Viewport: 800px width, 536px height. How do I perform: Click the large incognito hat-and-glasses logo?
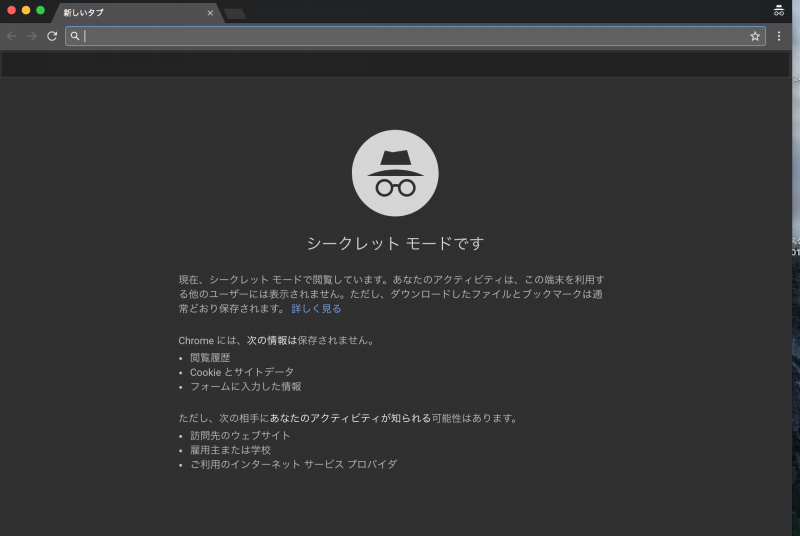click(x=395, y=173)
